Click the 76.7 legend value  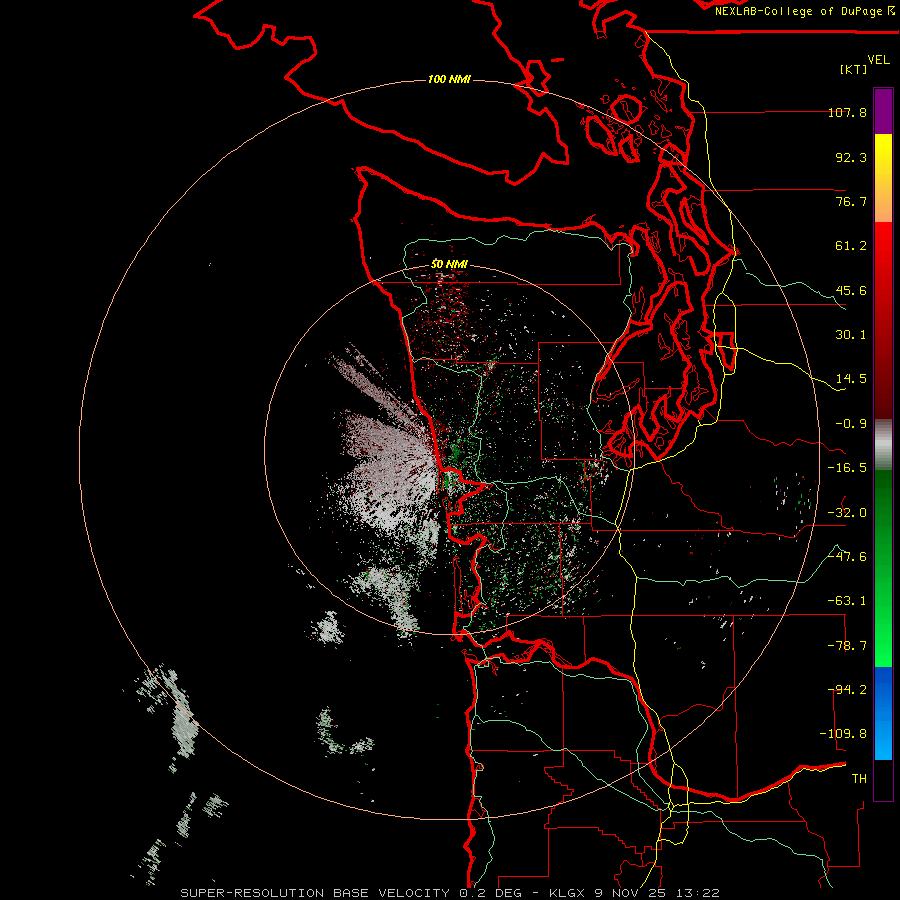pyautogui.click(x=851, y=201)
